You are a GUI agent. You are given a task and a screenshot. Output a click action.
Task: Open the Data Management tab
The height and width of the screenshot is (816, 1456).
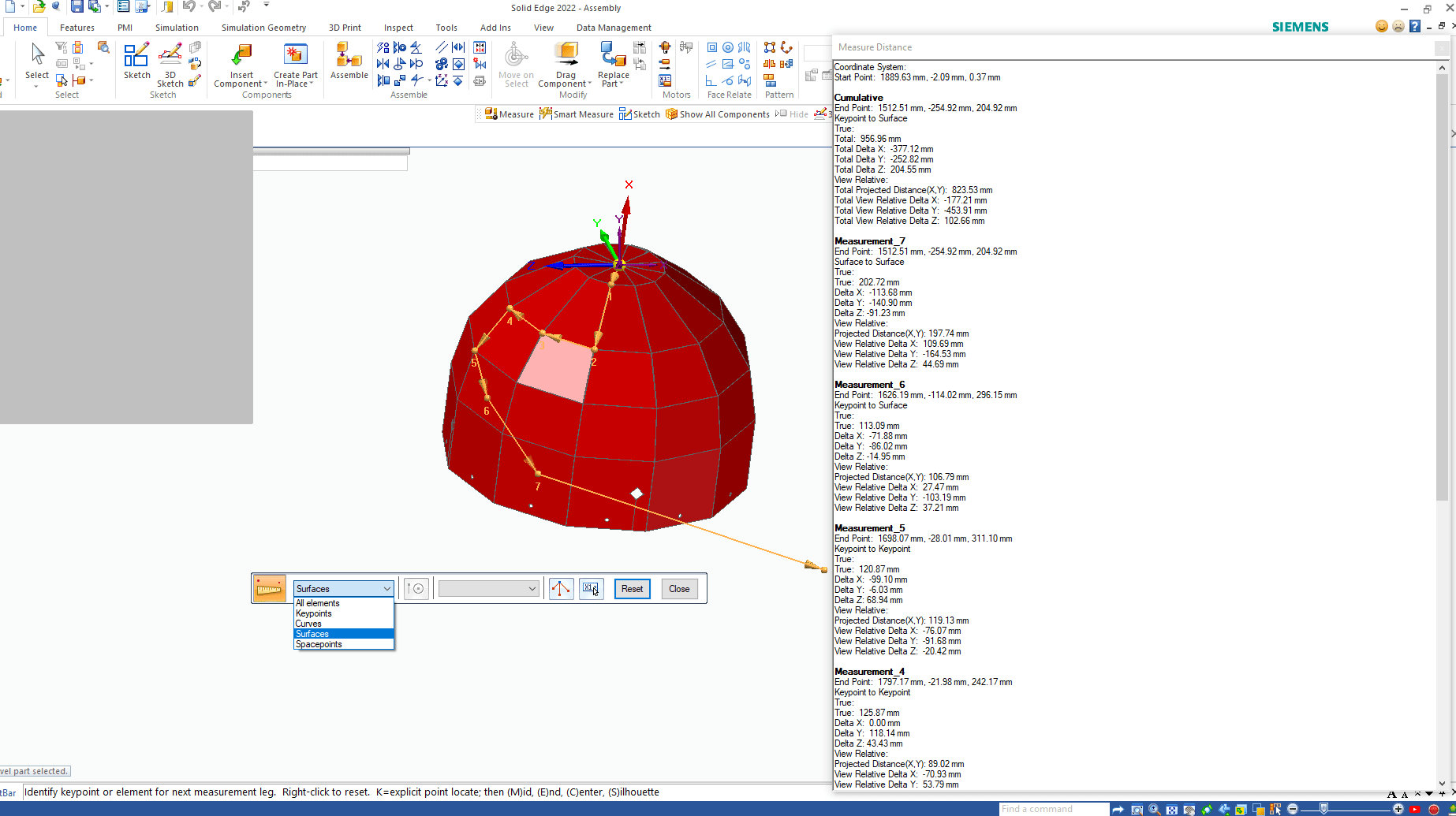[x=614, y=28]
